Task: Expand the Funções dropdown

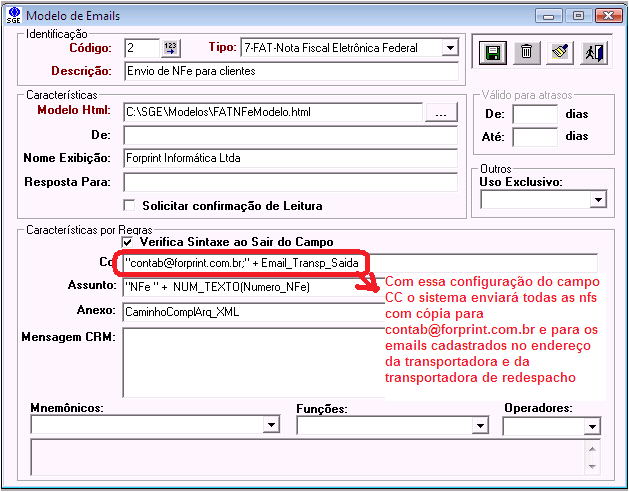Action: (x=484, y=426)
